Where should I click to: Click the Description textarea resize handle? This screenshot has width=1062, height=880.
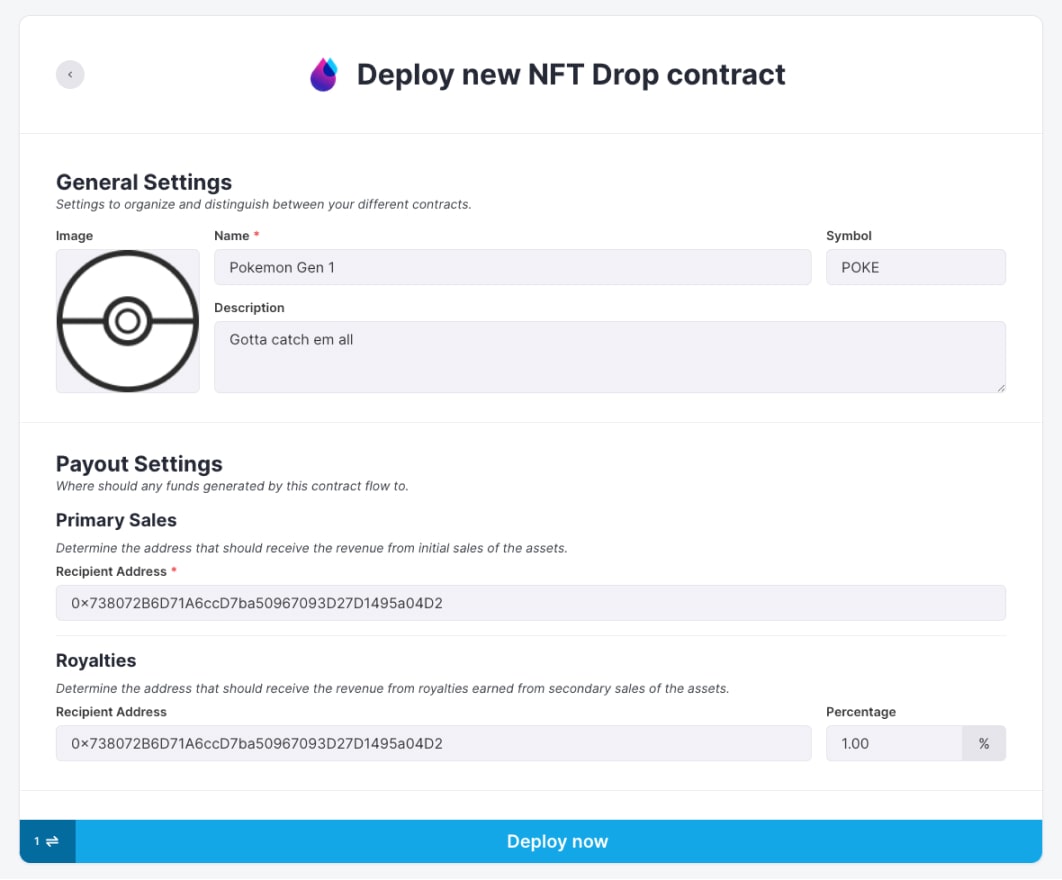pyautogui.click(x=999, y=386)
